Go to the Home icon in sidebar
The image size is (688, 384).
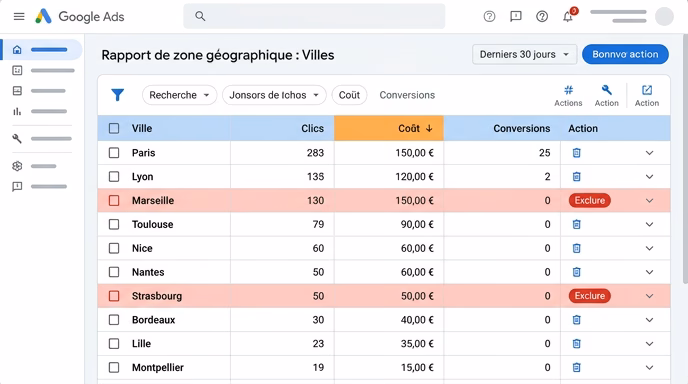[17, 50]
